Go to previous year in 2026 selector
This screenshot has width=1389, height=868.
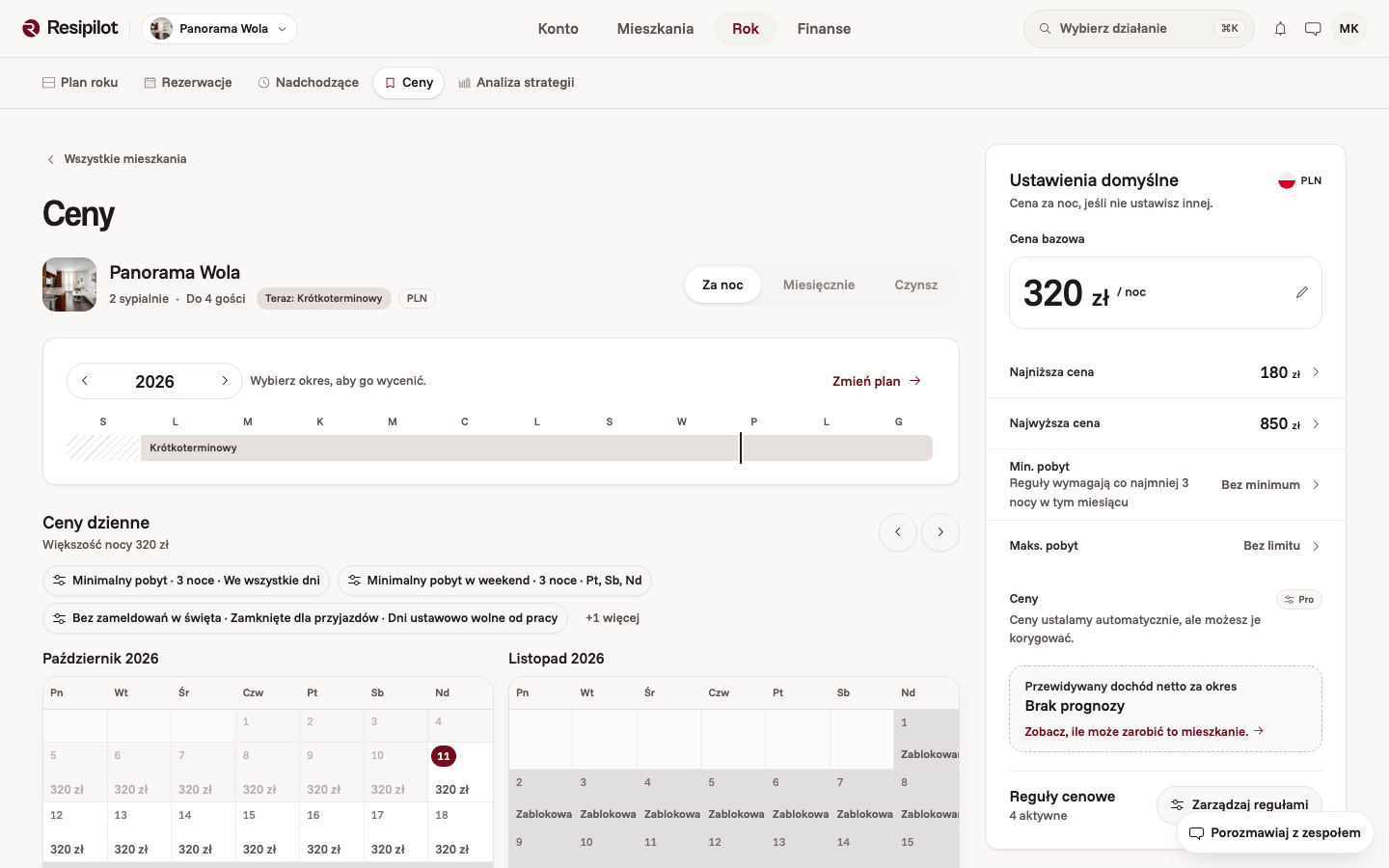click(85, 381)
